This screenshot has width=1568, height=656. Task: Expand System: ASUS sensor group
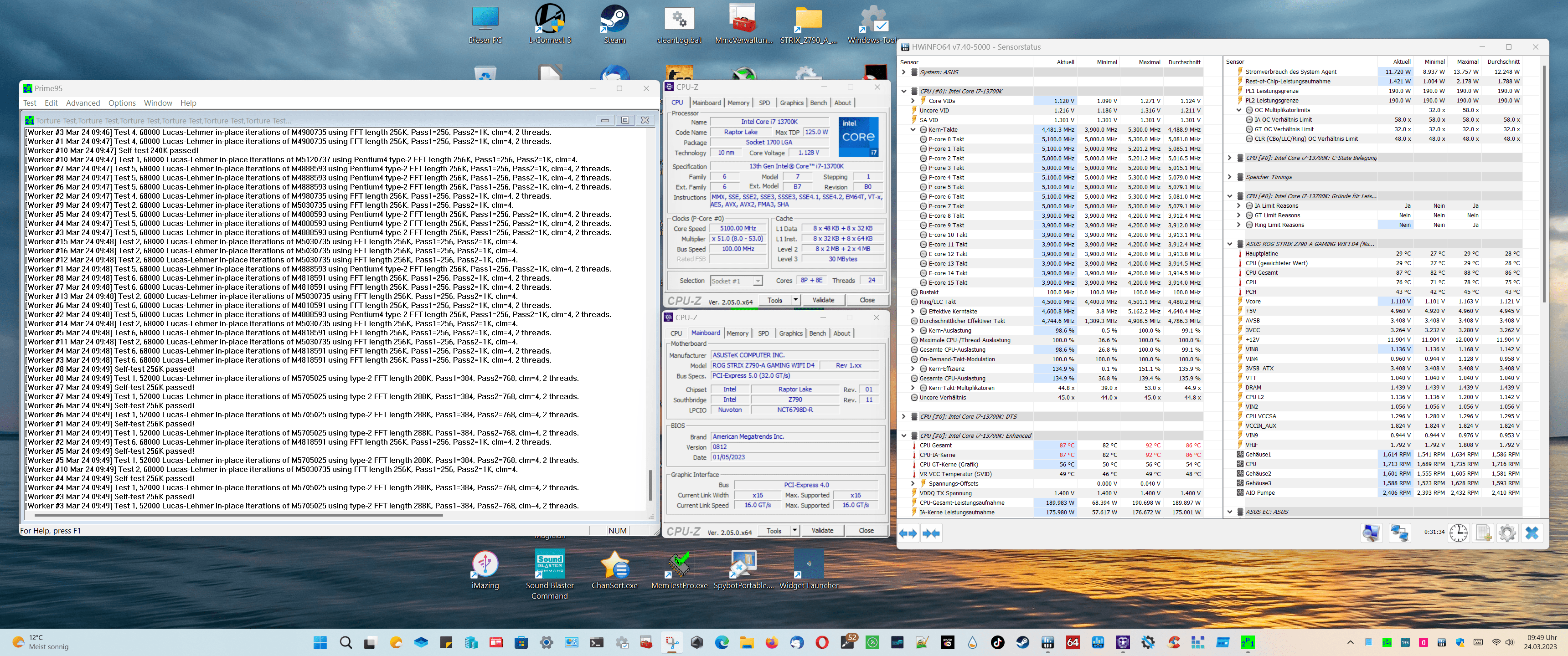pyautogui.click(x=904, y=72)
